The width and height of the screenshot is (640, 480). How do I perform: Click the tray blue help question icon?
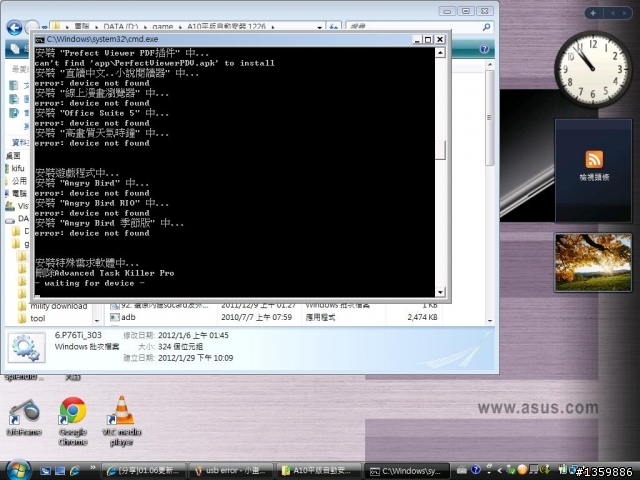tap(476, 470)
